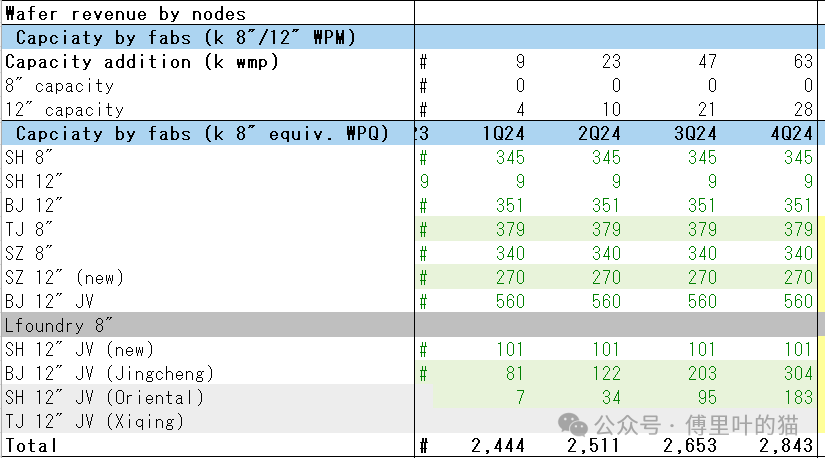
Task: Click the 12" capacity value 28
Action: (803, 110)
